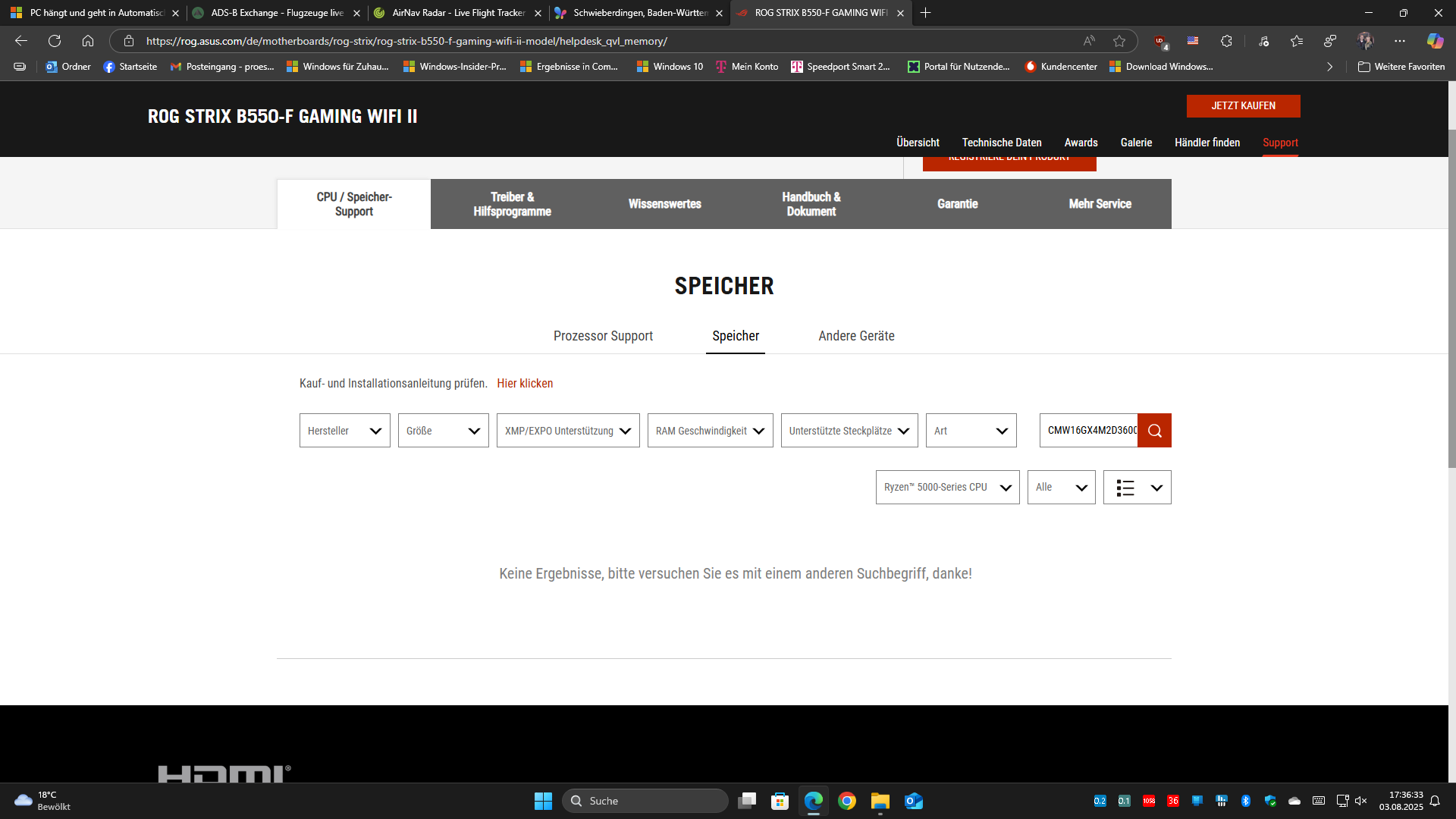This screenshot has width=1456, height=819.
Task: Click Google Chrome taskbar icon
Action: pos(846,801)
